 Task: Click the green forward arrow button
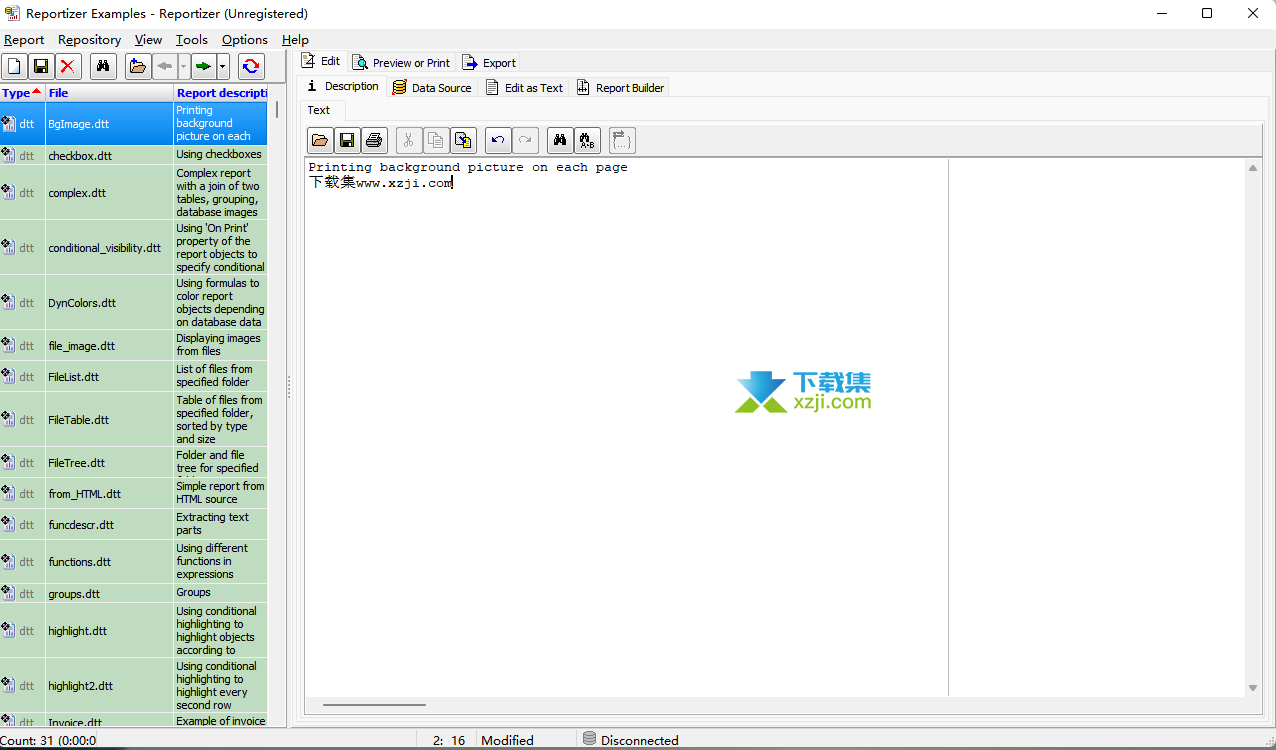pyautogui.click(x=203, y=67)
